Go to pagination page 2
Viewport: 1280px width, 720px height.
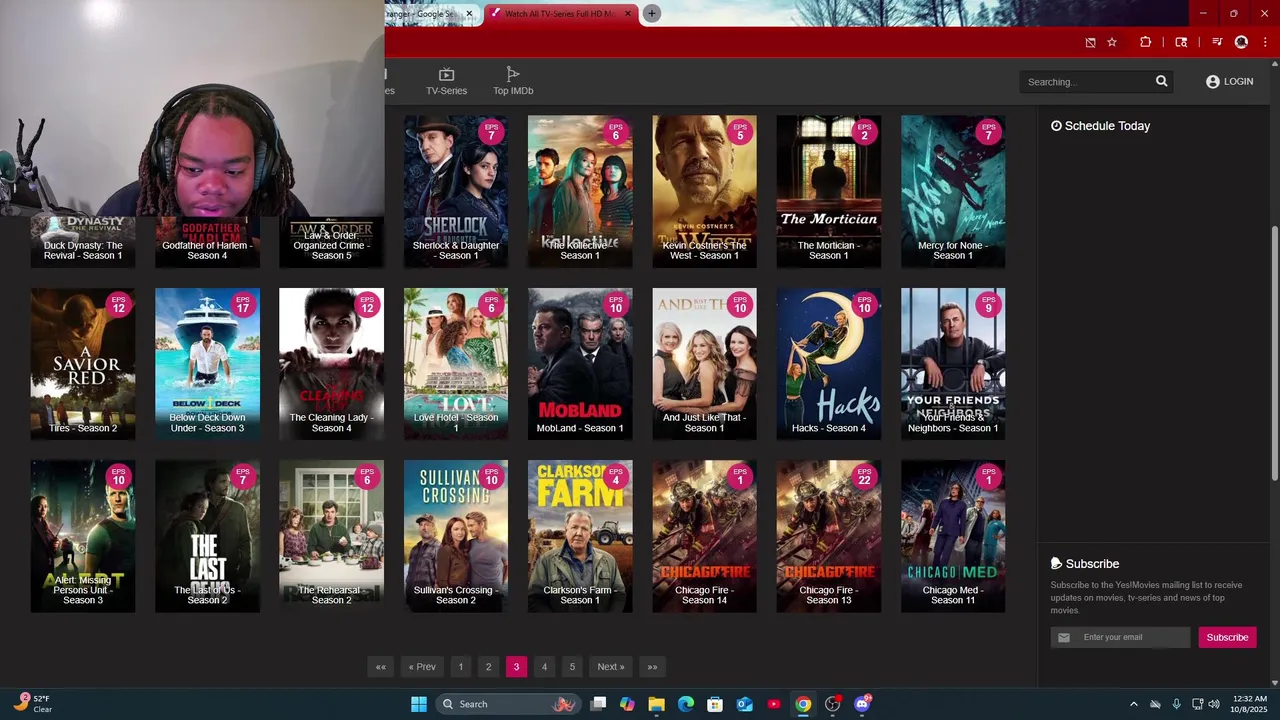click(x=488, y=667)
